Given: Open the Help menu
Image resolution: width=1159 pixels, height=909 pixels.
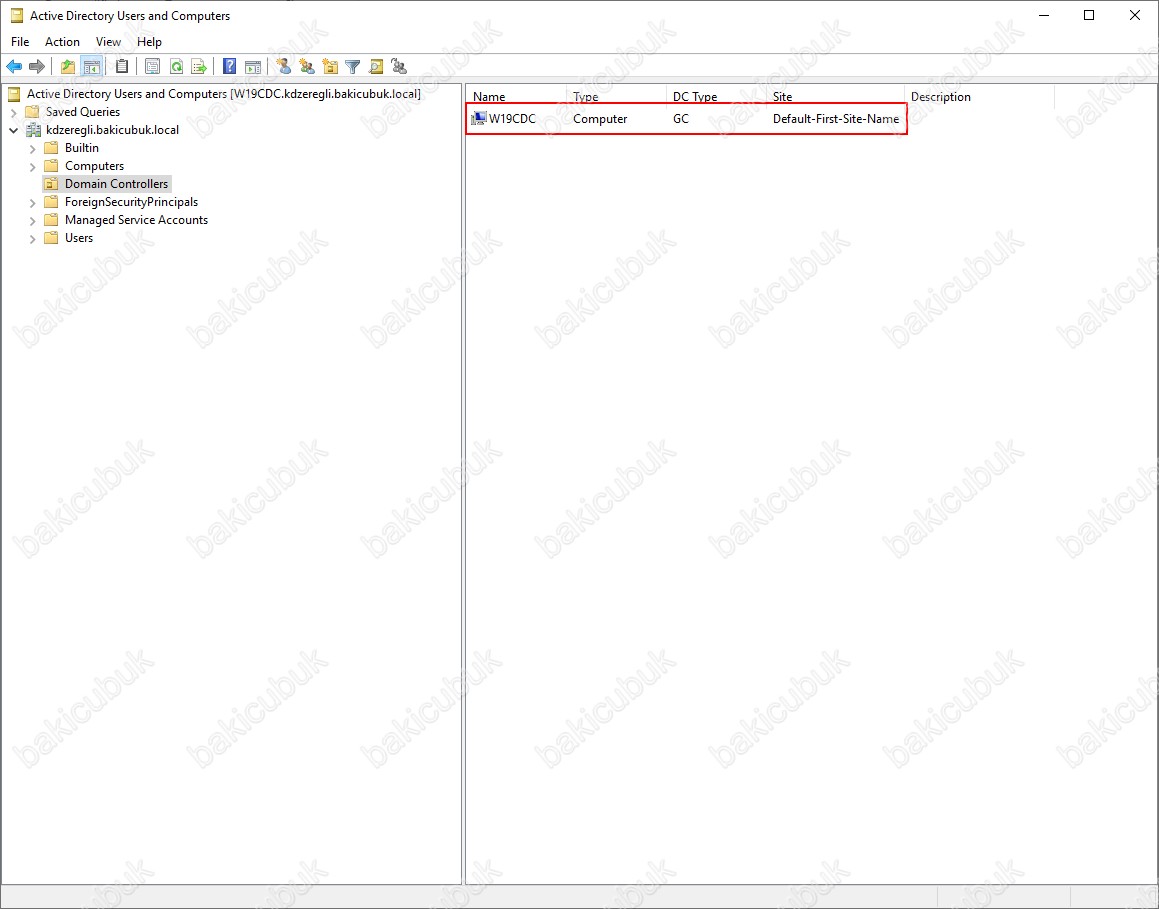Looking at the screenshot, I should pyautogui.click(x=149, y=42).
